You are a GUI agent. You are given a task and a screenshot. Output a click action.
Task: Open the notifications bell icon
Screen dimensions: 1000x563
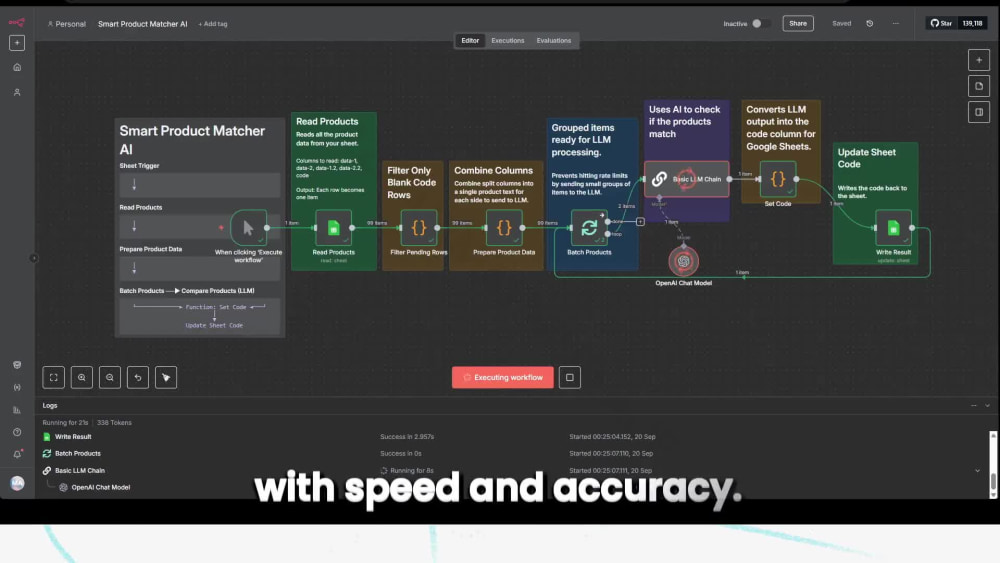pyautogui.click(x=17, y=455)
